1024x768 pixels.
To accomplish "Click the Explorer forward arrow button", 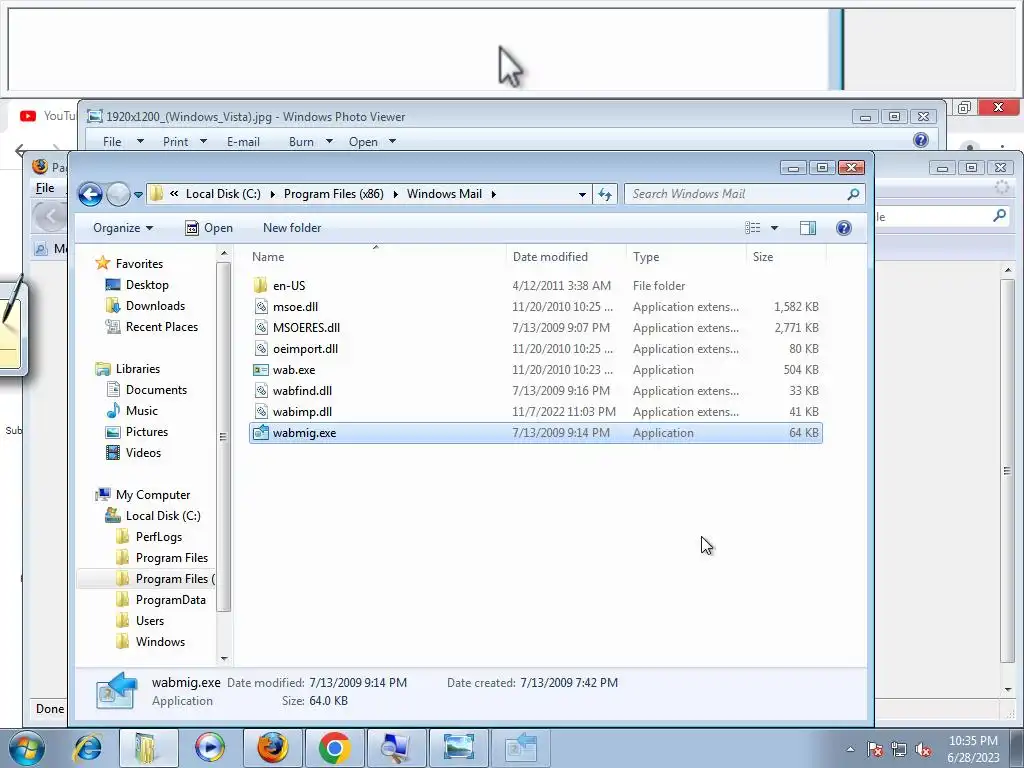I will (118, 194).
